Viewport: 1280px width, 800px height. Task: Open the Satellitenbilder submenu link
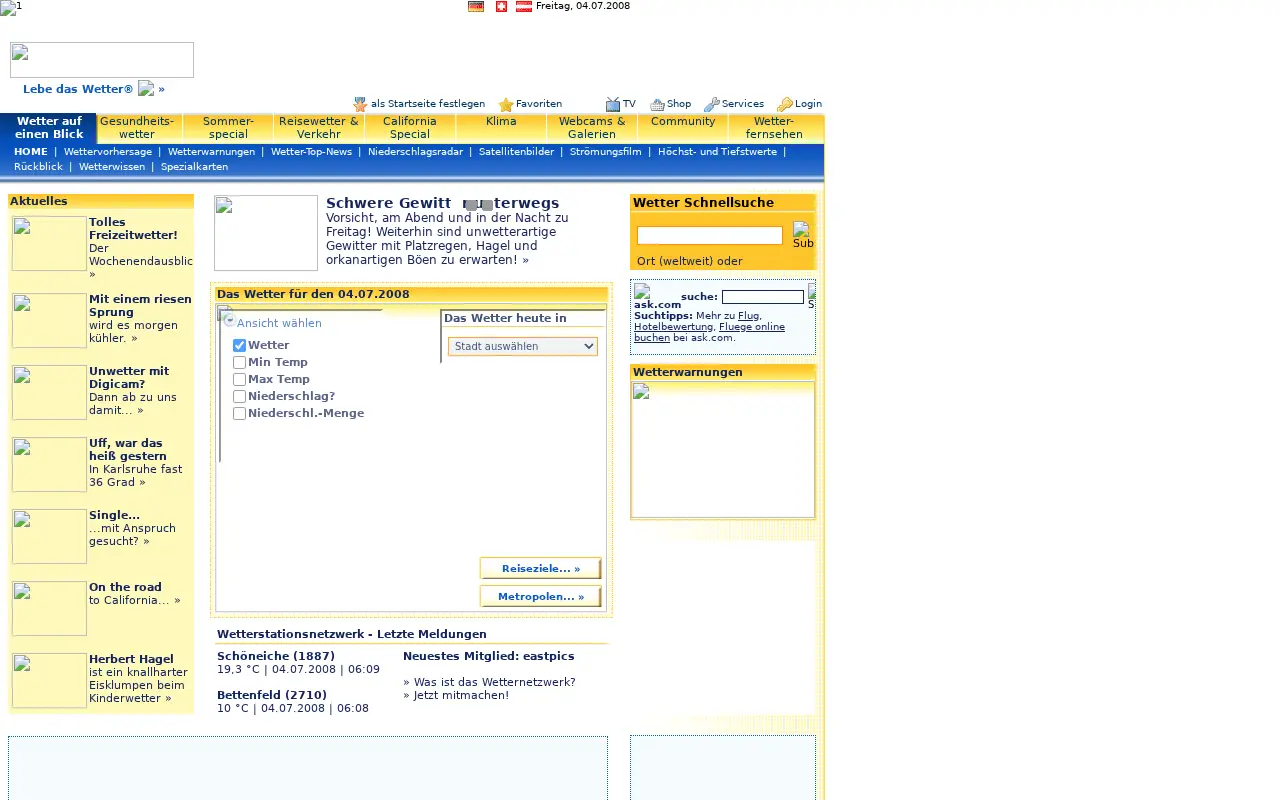516,152
